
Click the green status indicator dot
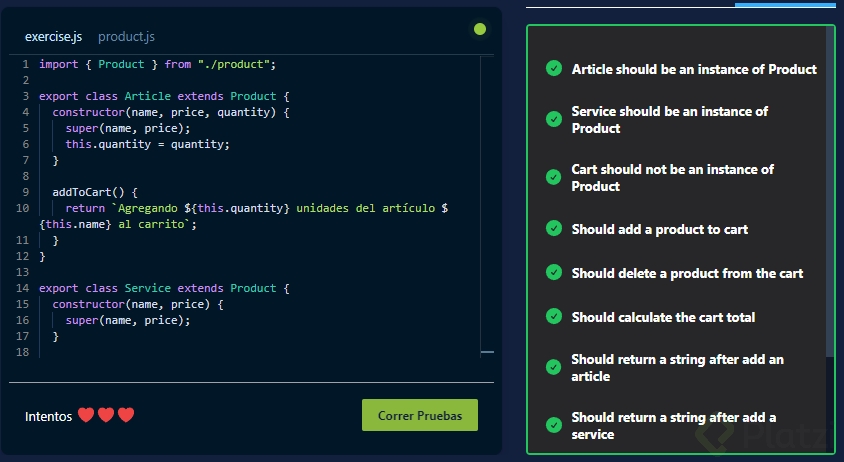point(480,29)
